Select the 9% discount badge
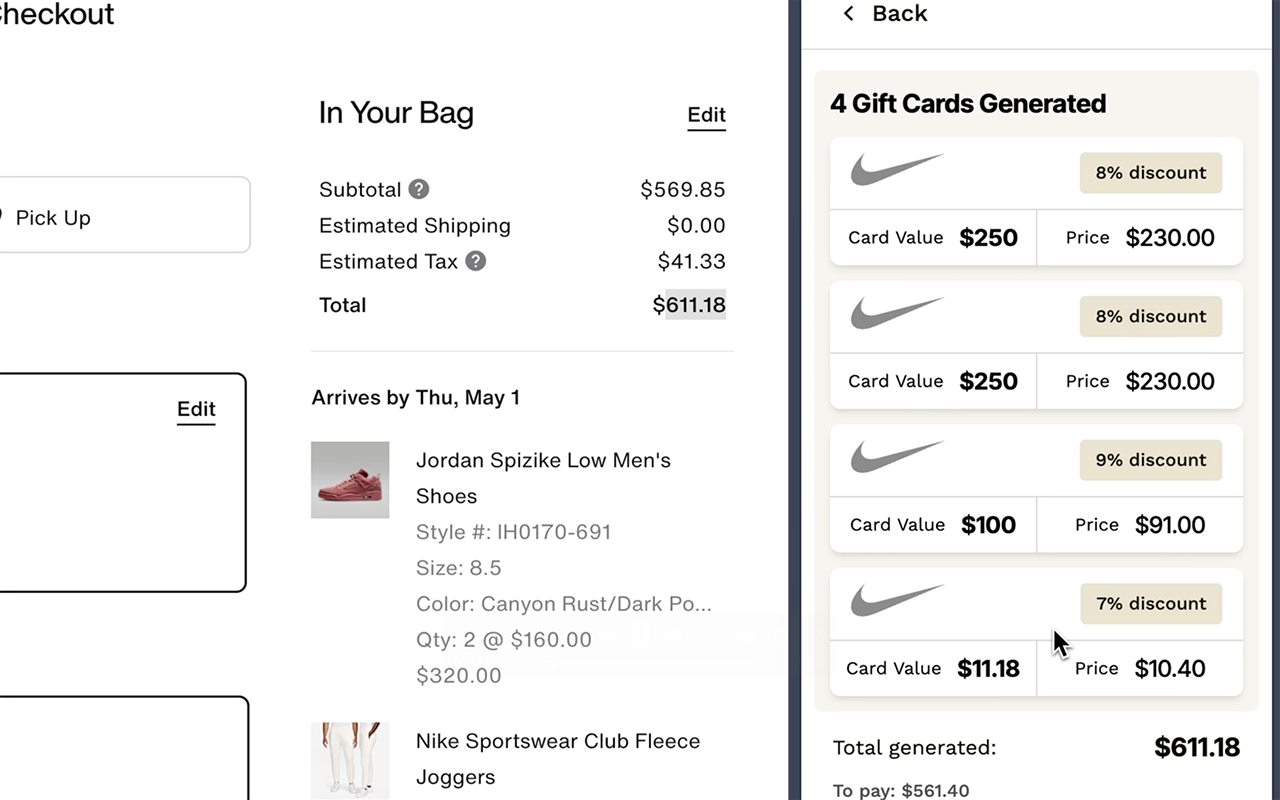Image resolution: width=1280 pixels, height=800 pixels. pos(1150,460)
